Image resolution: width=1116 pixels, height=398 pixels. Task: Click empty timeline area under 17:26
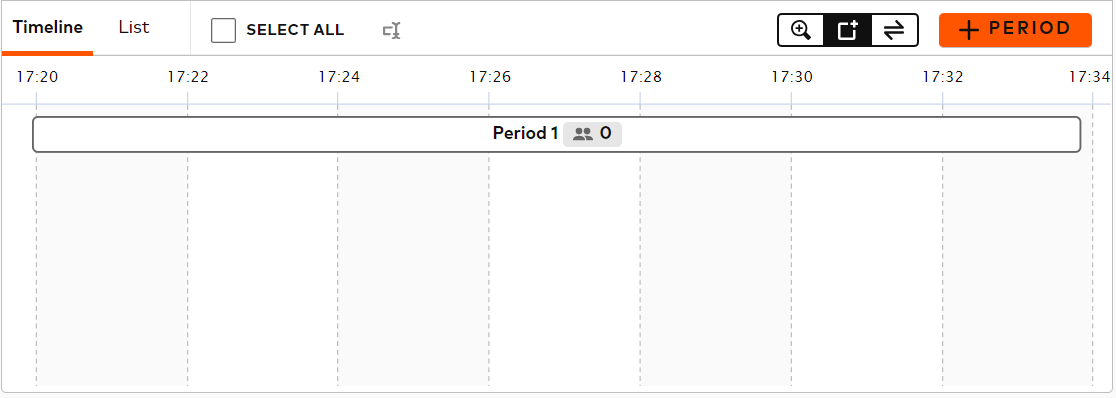pyautogui.click(x=489, y=271)
